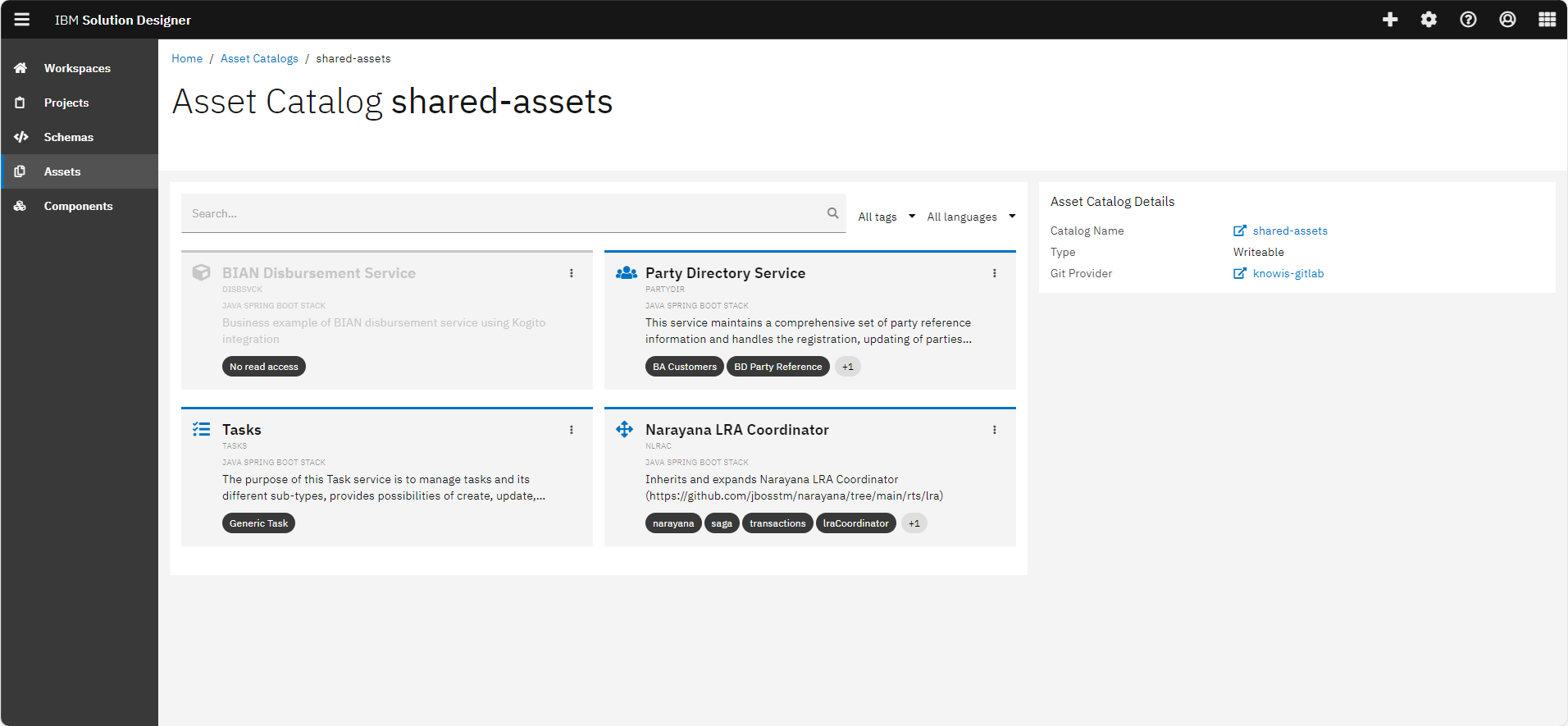Click external link icon beside shared-assets
1568x726 pixels.
pyautogui.click(x=1240, y=231)
